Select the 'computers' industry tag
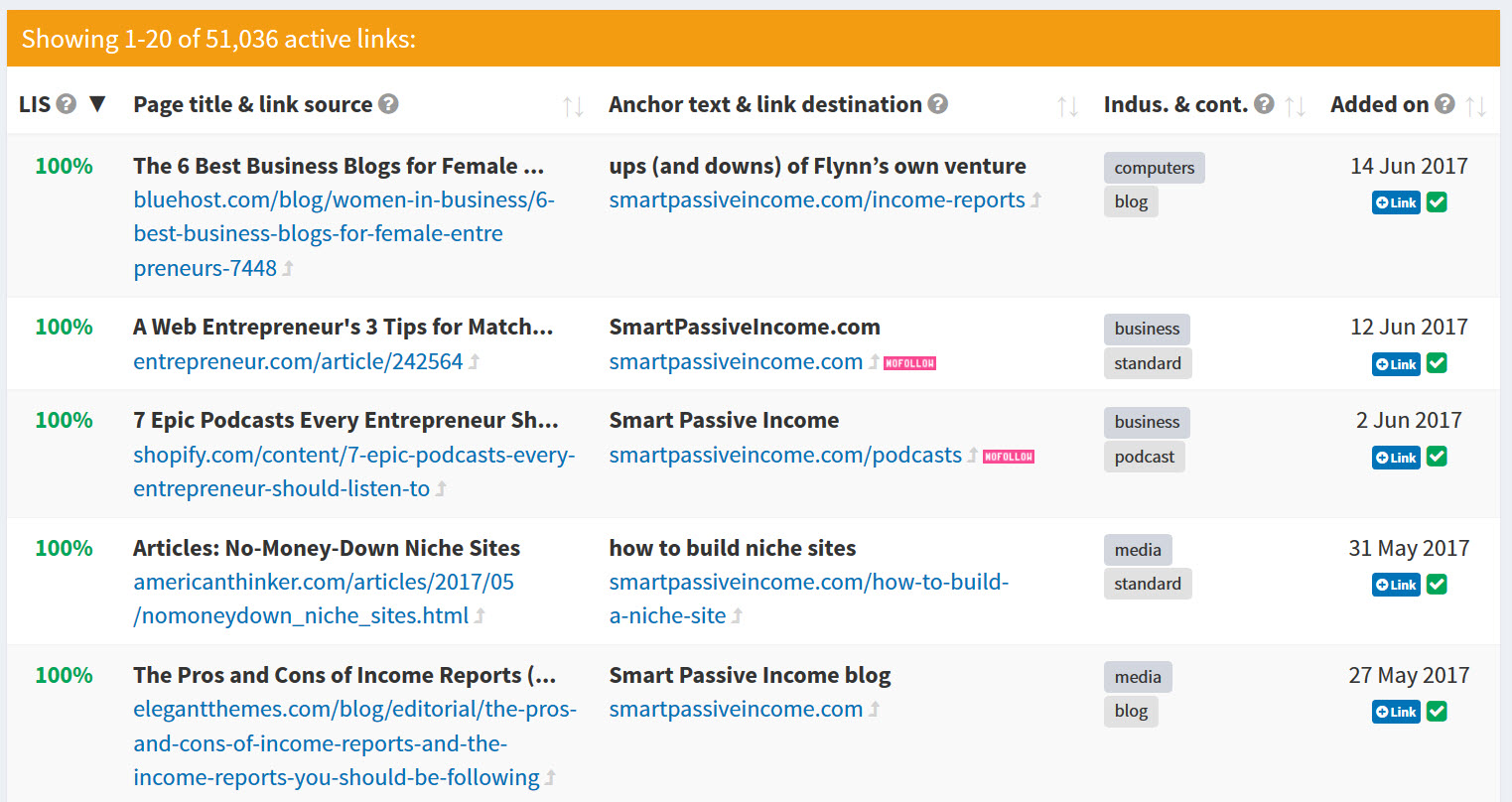This screenshot has height=802, width=1512. (1154, 168)
